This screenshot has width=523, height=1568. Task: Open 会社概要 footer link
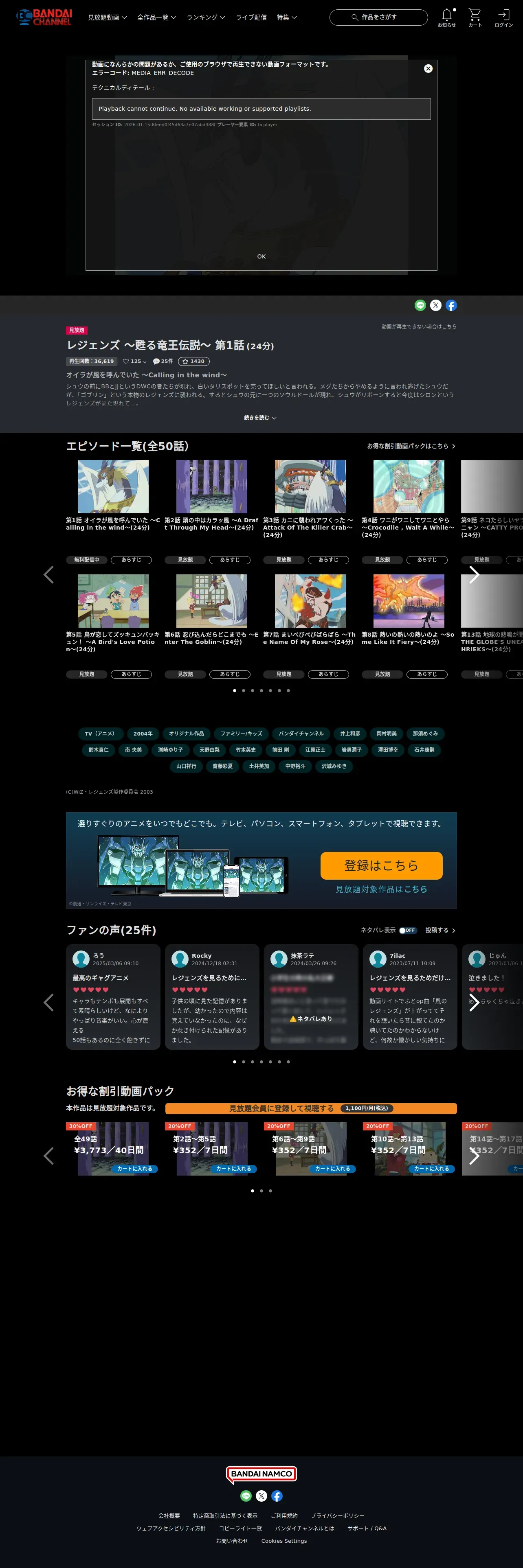click(169, 1515)
